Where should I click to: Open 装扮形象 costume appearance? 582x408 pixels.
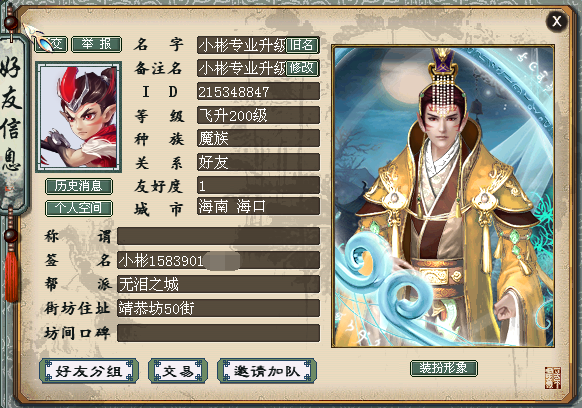pos(444,368)
